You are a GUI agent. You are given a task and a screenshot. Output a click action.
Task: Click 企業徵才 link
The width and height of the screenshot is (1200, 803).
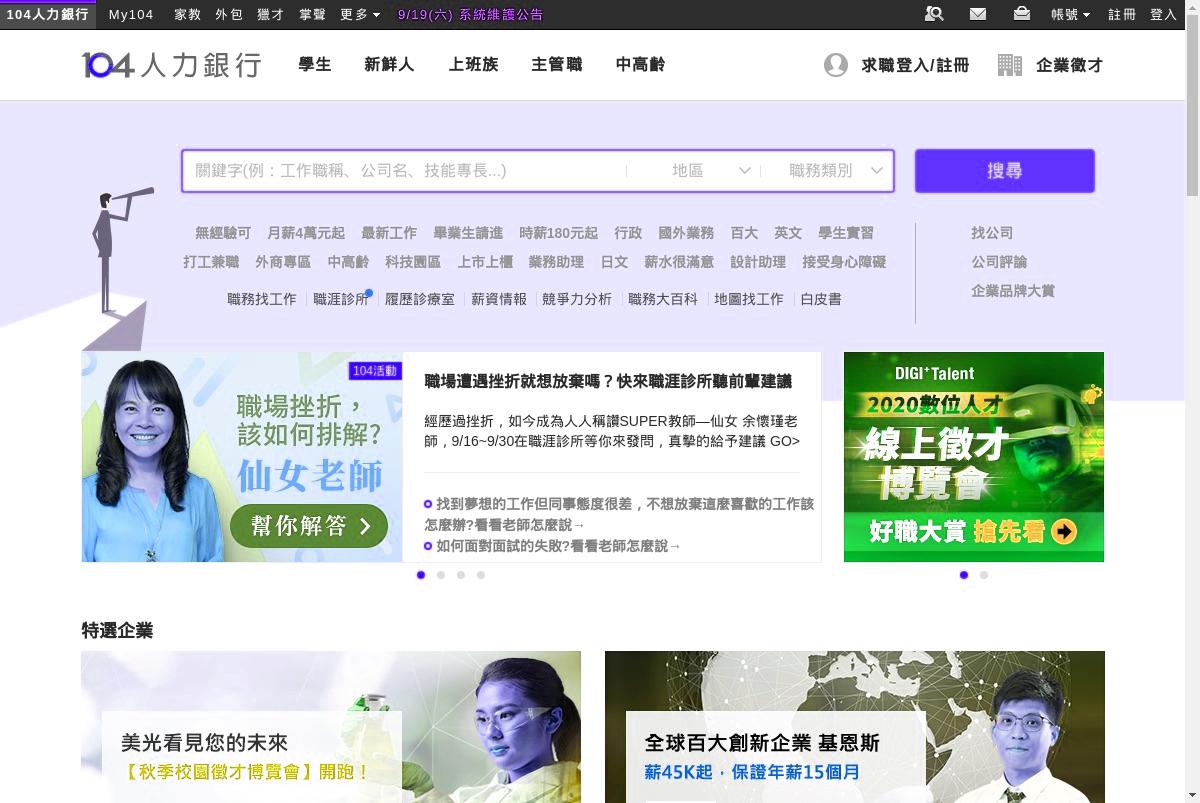coord(1070,65)
